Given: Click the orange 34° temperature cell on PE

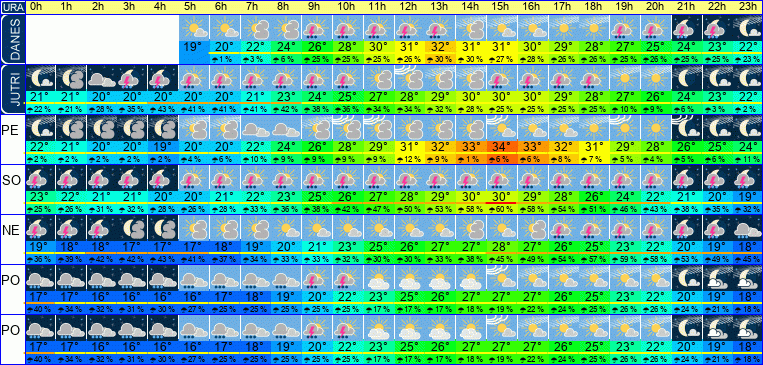Looking at the screenshot, I should tap(502, 146).
